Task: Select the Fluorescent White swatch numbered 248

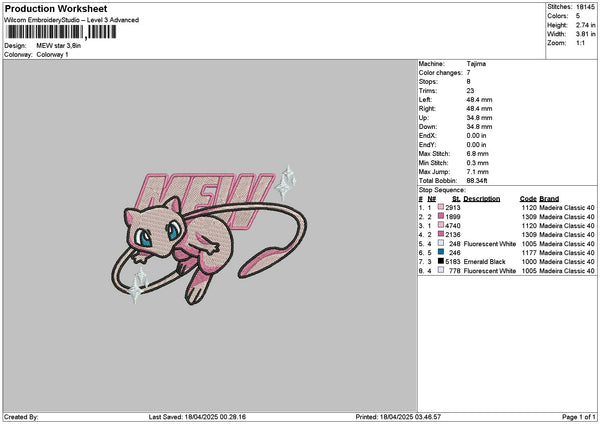Action: click(441, 243)
